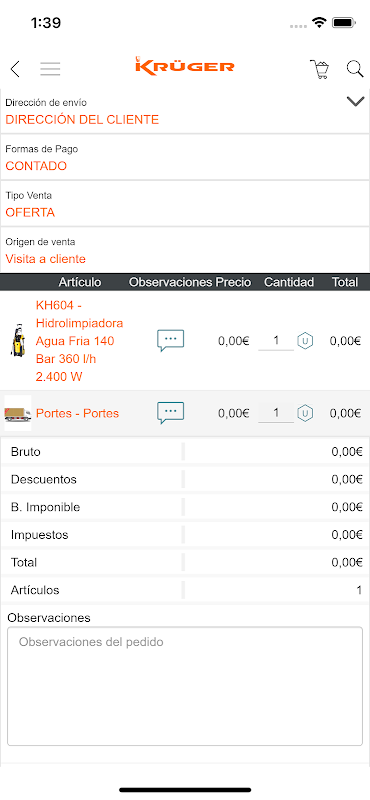Screen dimensions: 370x800
Task: Focus the Observaciones del pedido text area
Action: tap(185, 686)
